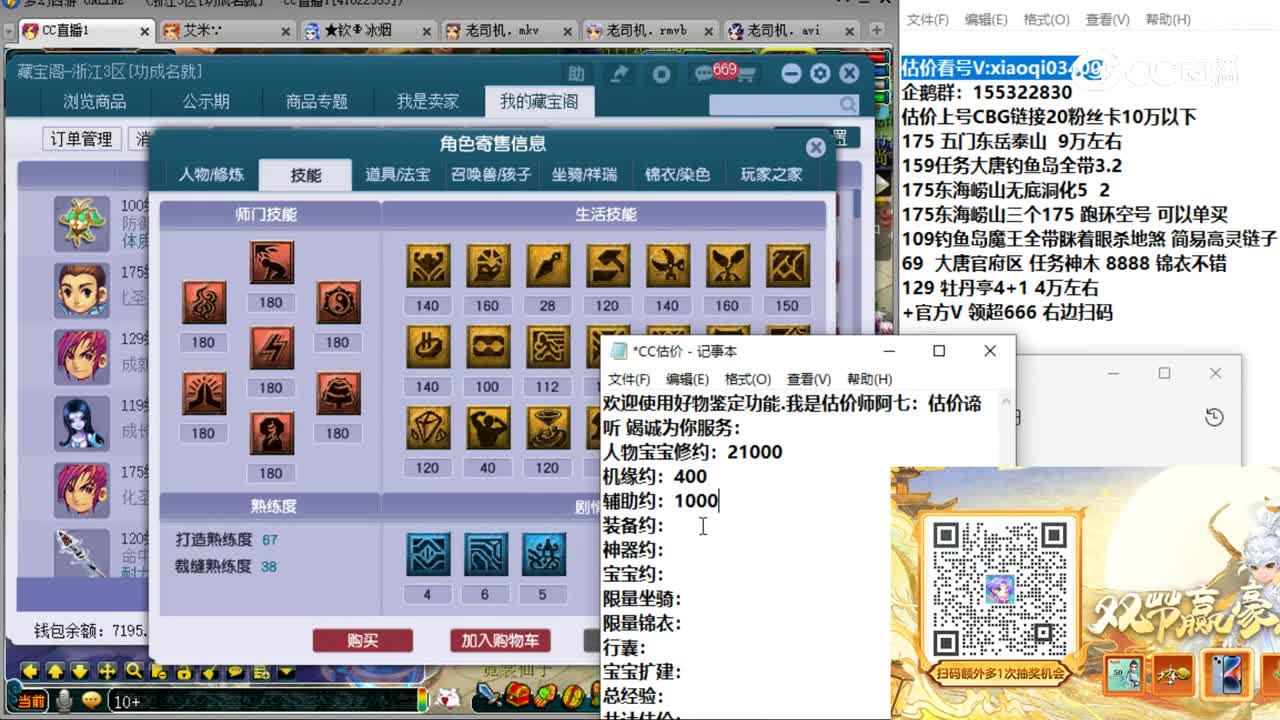Open 公示期 tab in Treasure Pavilion
Screen dimensions: 1280x720
click(x=206, y=101)
